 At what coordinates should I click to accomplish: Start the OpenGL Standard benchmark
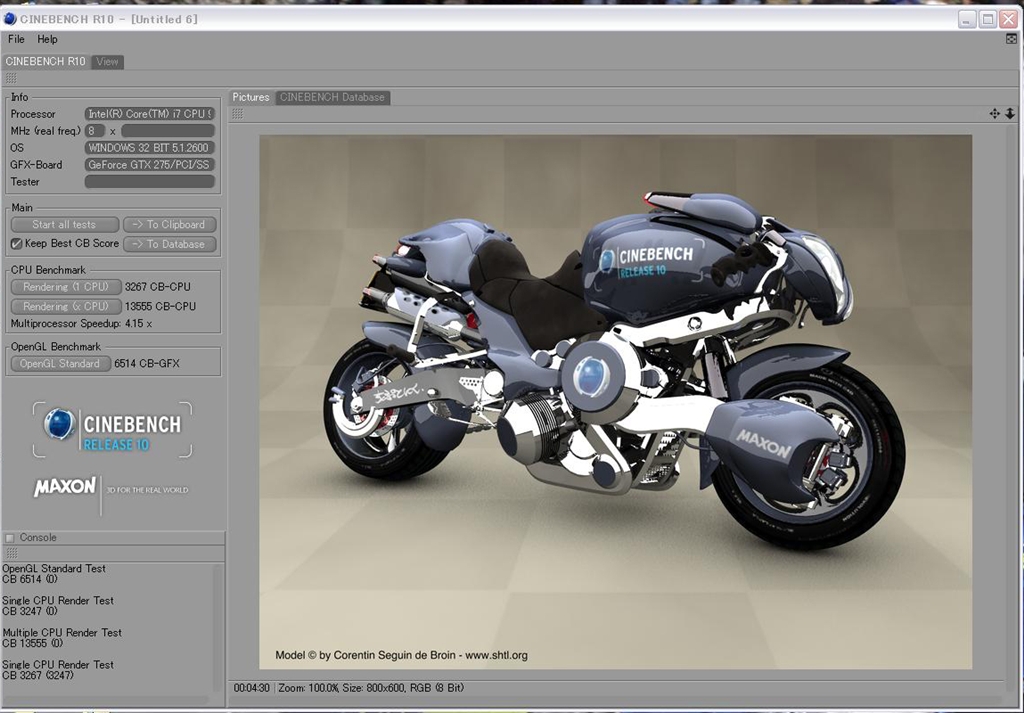click(60, 364)
